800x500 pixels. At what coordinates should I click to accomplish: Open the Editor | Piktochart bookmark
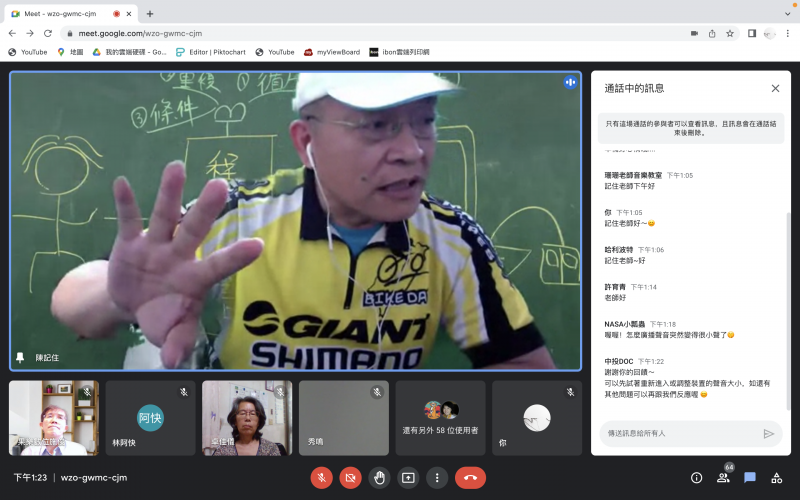[x=212, y=52]
